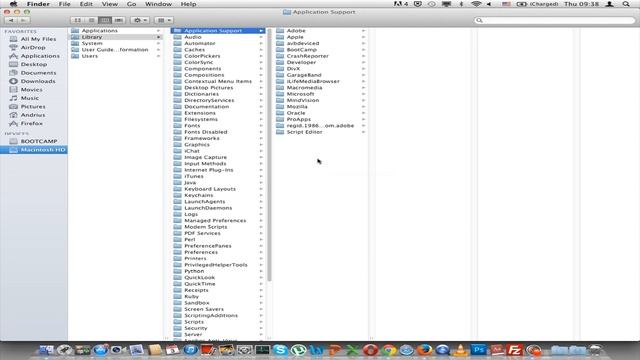The width and height of the screenshot is (640, 360).
Task: Open VLC from the Dock
Action: (460, 350)
